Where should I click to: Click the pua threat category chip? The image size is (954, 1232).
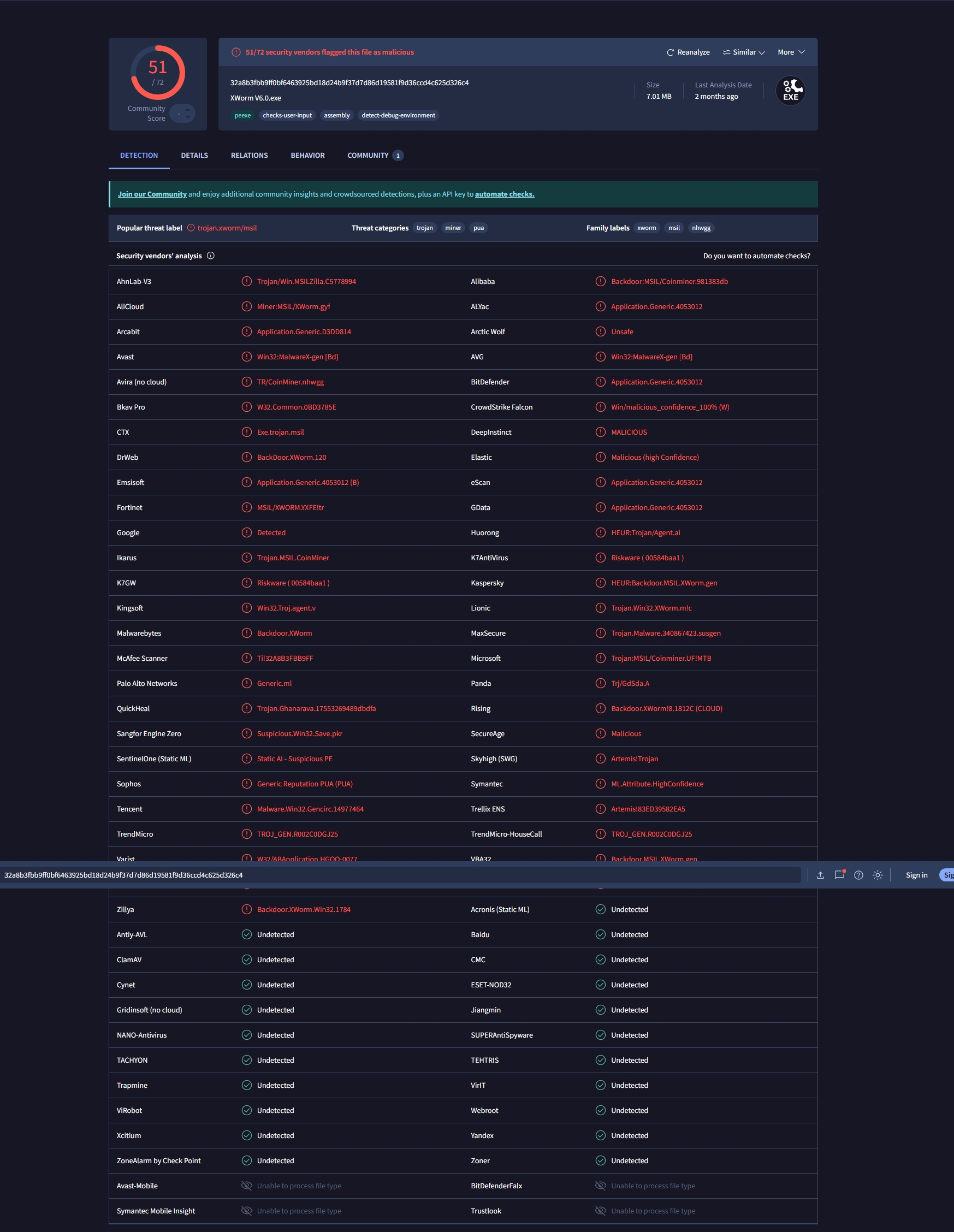point(478,228)
